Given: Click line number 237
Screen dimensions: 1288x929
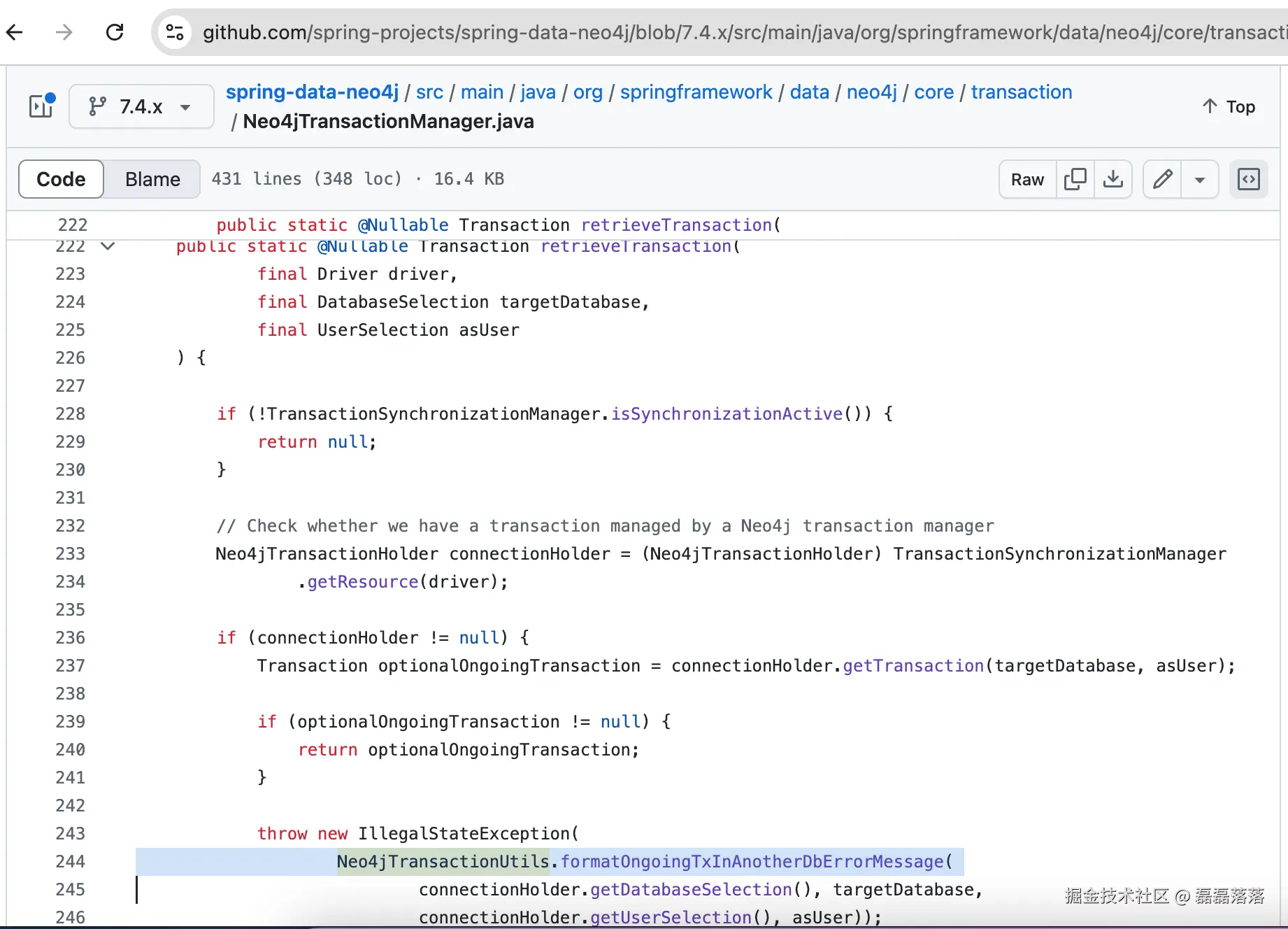Looking at the screenshot, I should 71,665.
